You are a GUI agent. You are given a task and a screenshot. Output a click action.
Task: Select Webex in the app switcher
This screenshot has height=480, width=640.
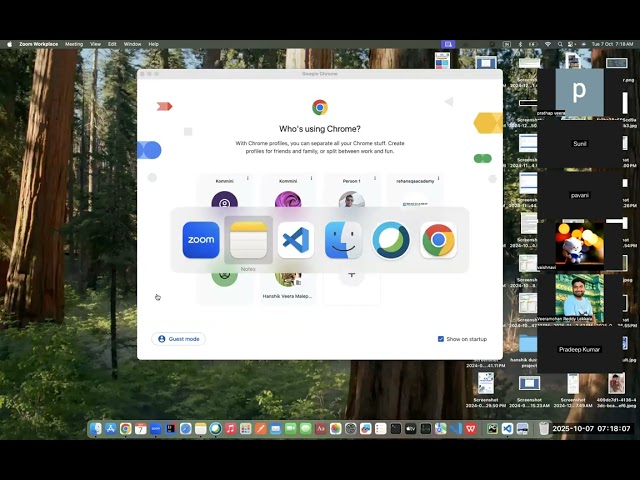(391, 240)
